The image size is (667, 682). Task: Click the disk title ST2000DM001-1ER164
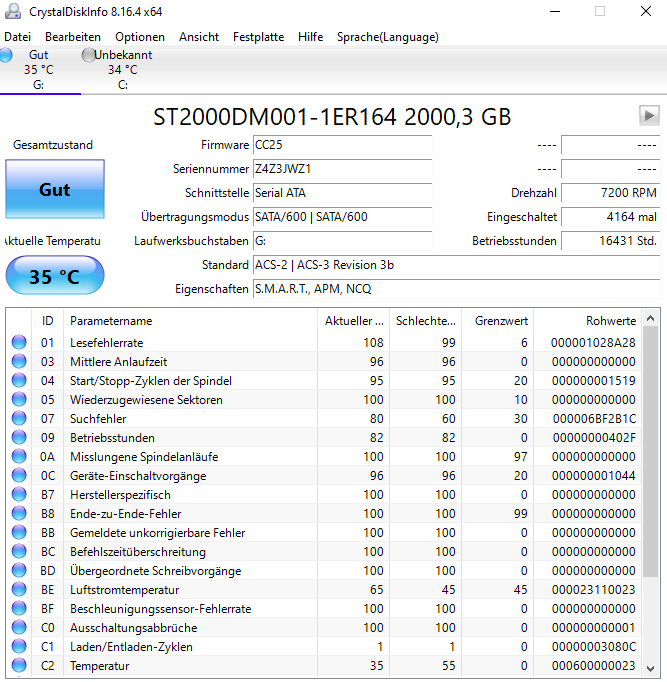275,117
